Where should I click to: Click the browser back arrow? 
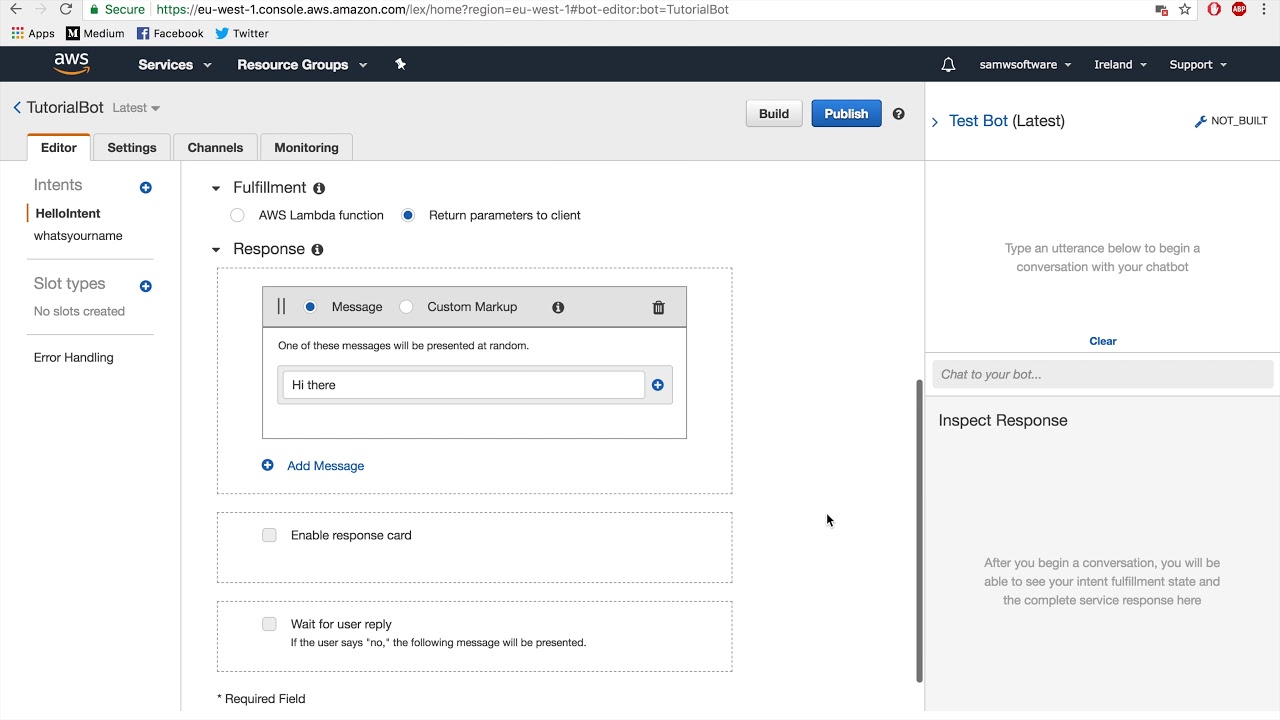15,9
